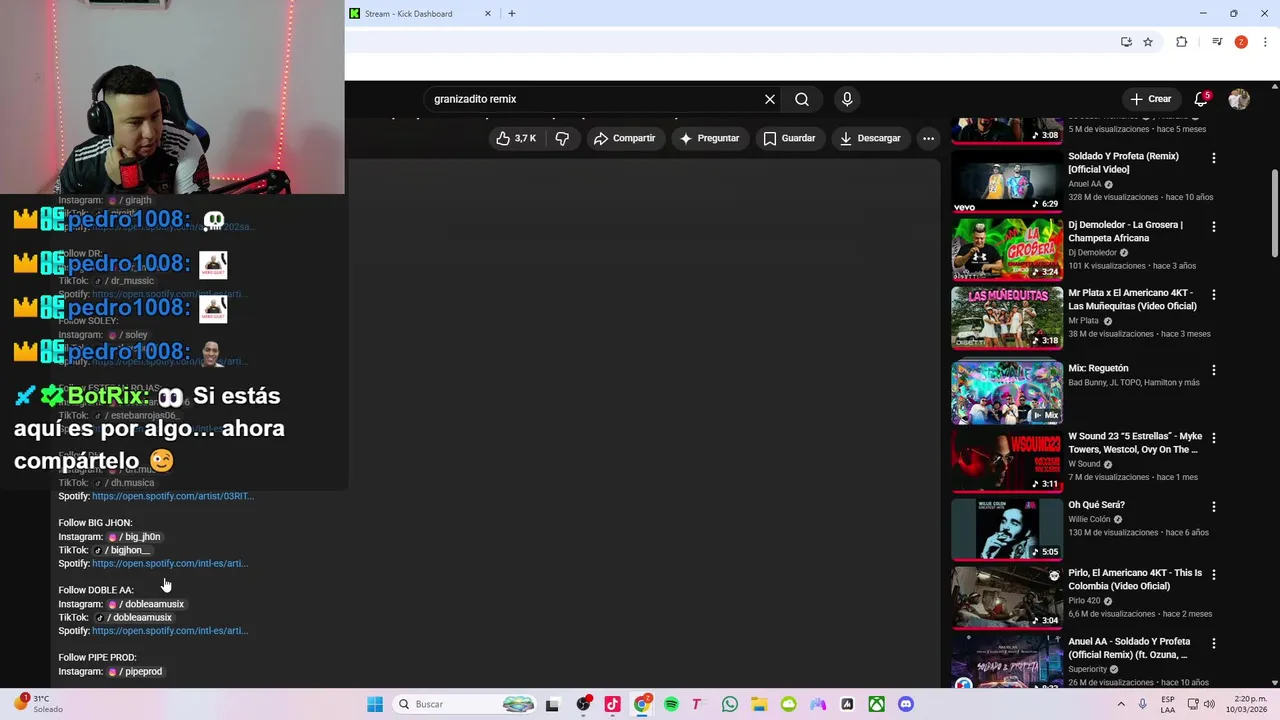The height and width of the screenshot is (720, 1280).
Task: Open Task View in the taskbar
Action: [x=552, y=704]
